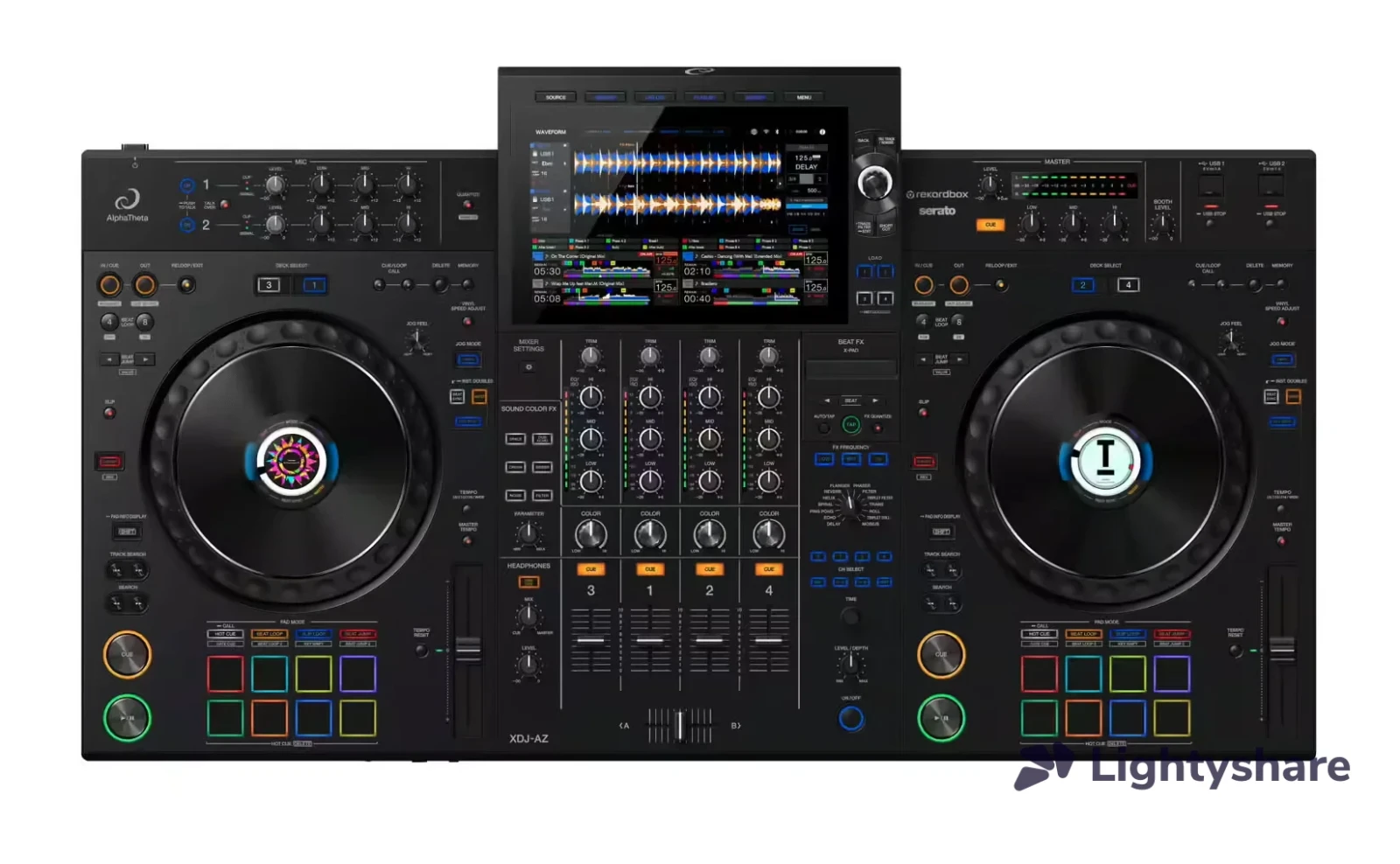
Task: Fast-forward search on left deck
Action: pos(139,603)
